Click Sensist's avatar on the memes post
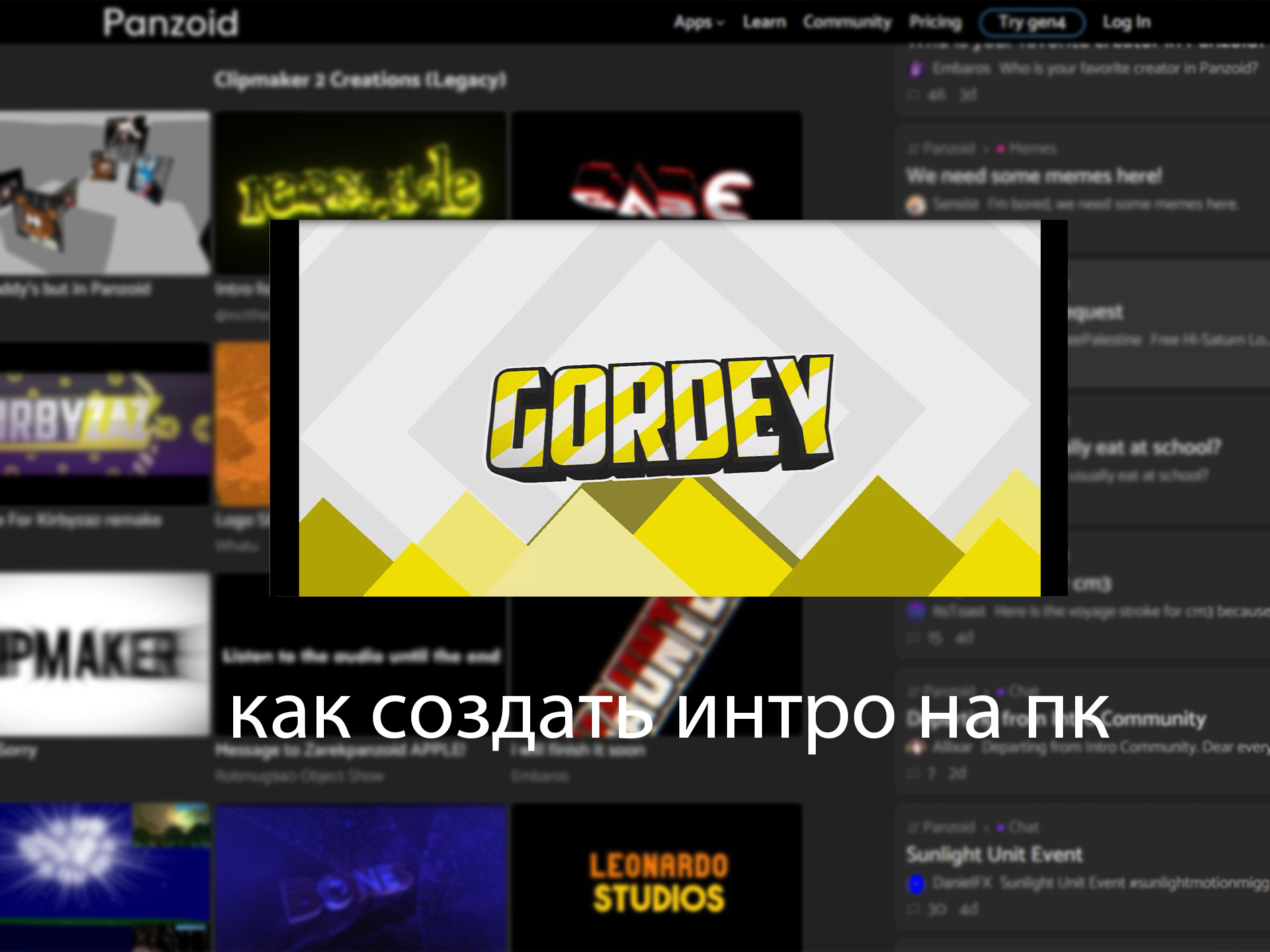 pos(915,204)
